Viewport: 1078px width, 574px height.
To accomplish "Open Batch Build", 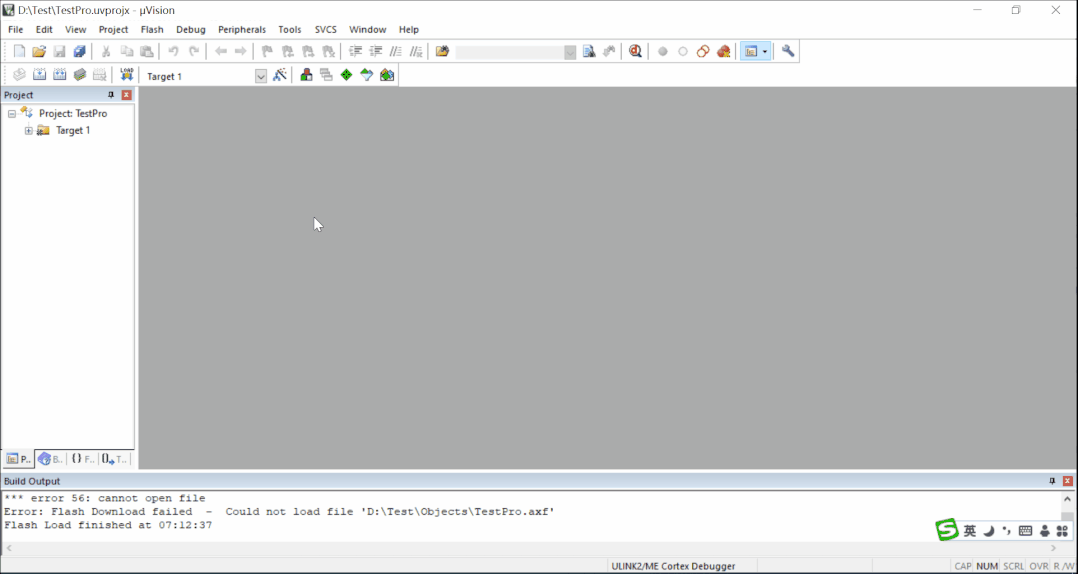I will [80, 75].
